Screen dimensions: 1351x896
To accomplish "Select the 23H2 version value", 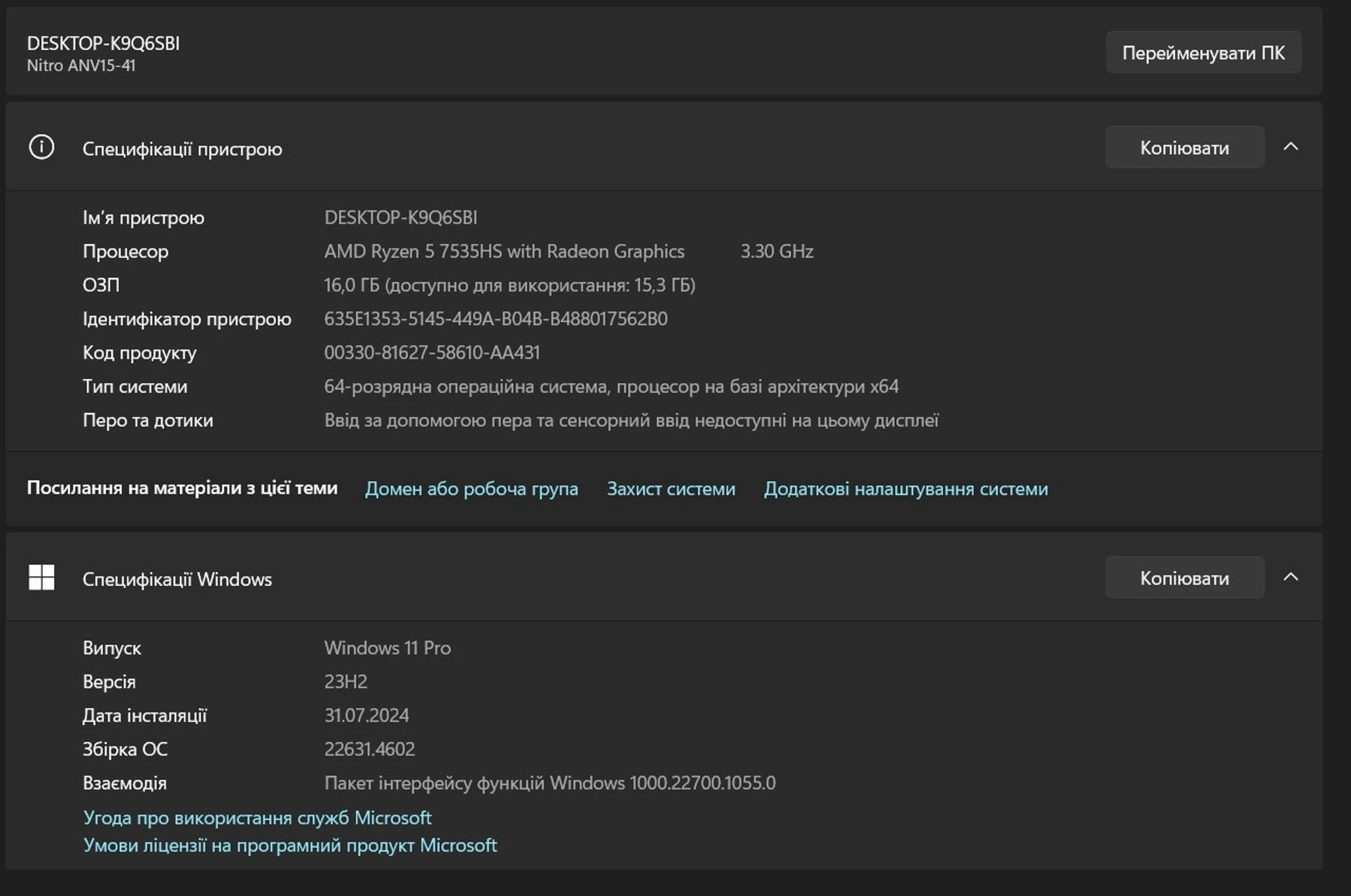I will (x=345, y=682).
